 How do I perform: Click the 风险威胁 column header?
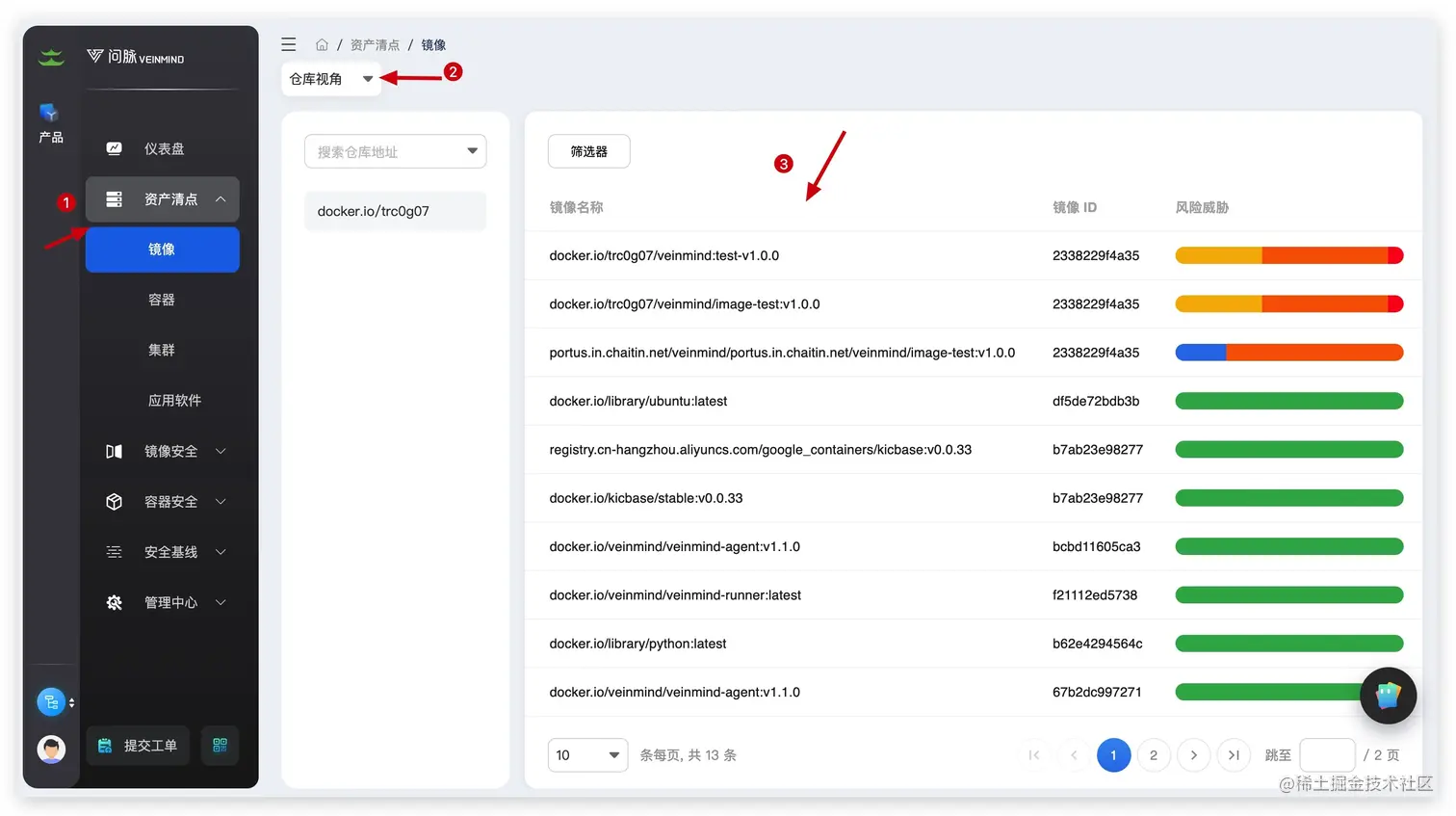point(1202,207)
